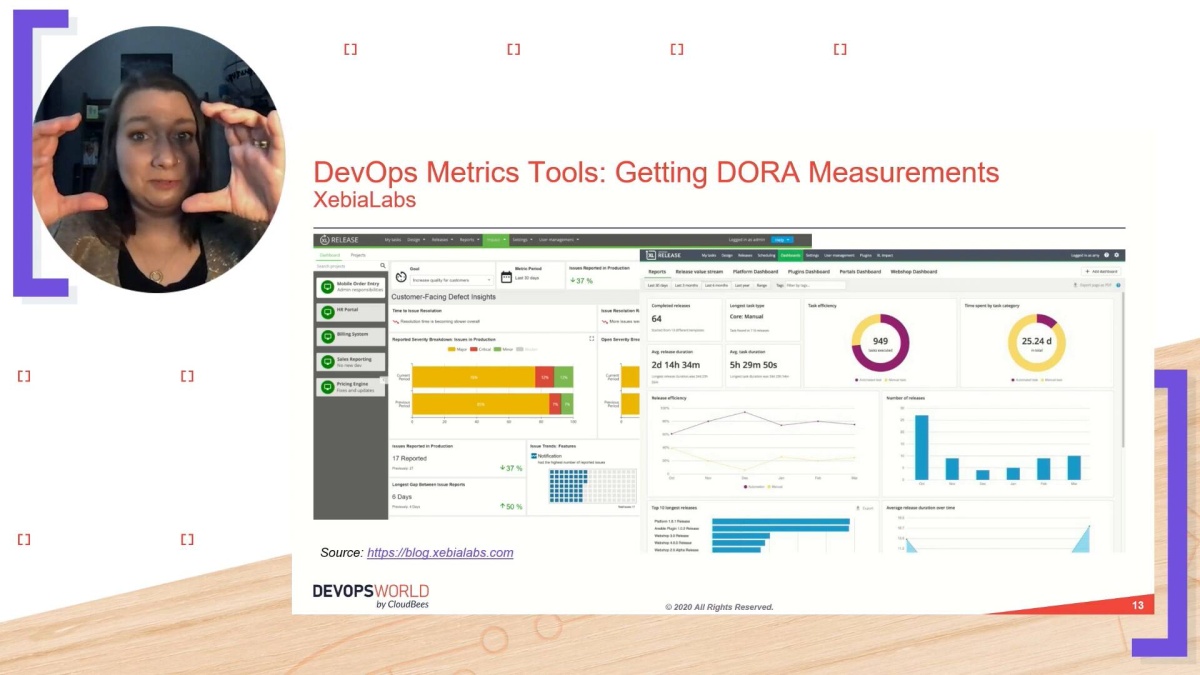Screen dimensions: 1200x675
Task: Click Plugins in right window menu bar
Action: [x=865, y=255]
